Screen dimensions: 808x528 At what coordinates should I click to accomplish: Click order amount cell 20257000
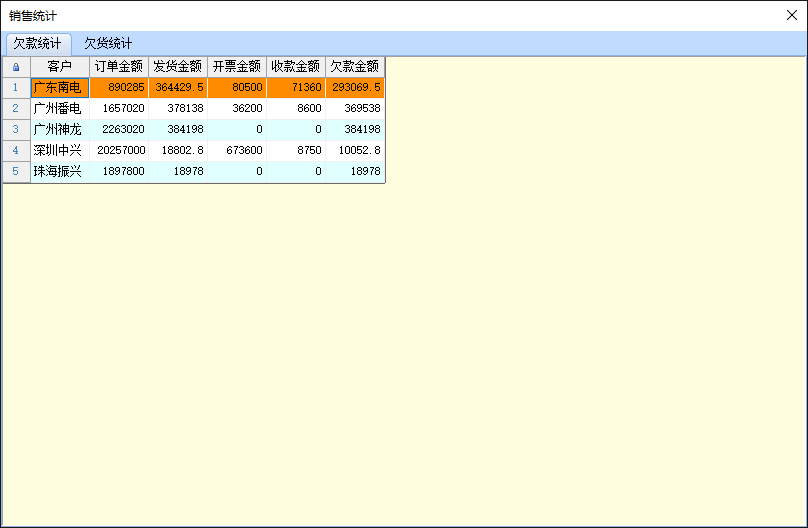(119, 151)
